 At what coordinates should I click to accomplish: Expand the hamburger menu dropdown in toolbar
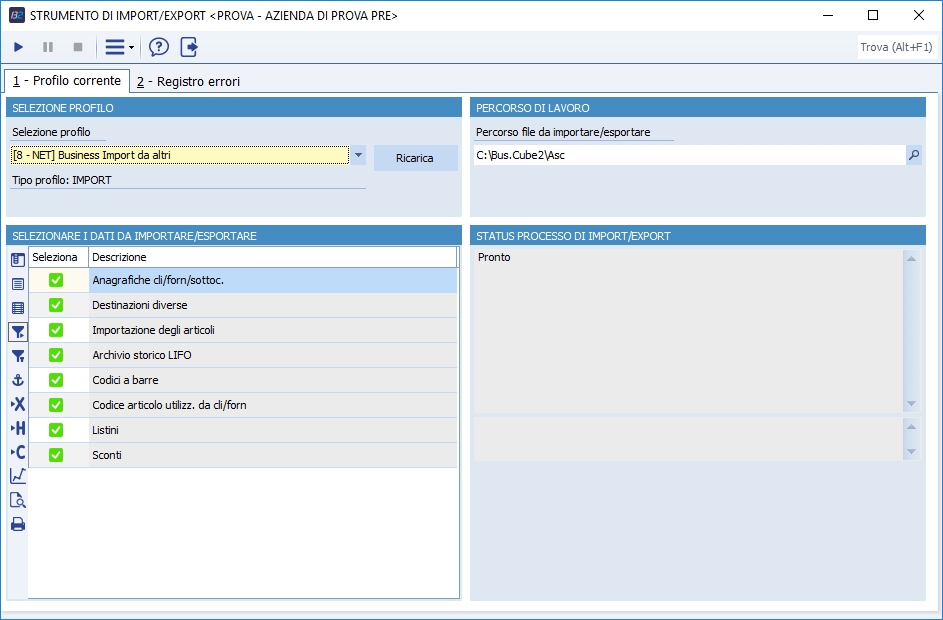click(x=120, y=47)
